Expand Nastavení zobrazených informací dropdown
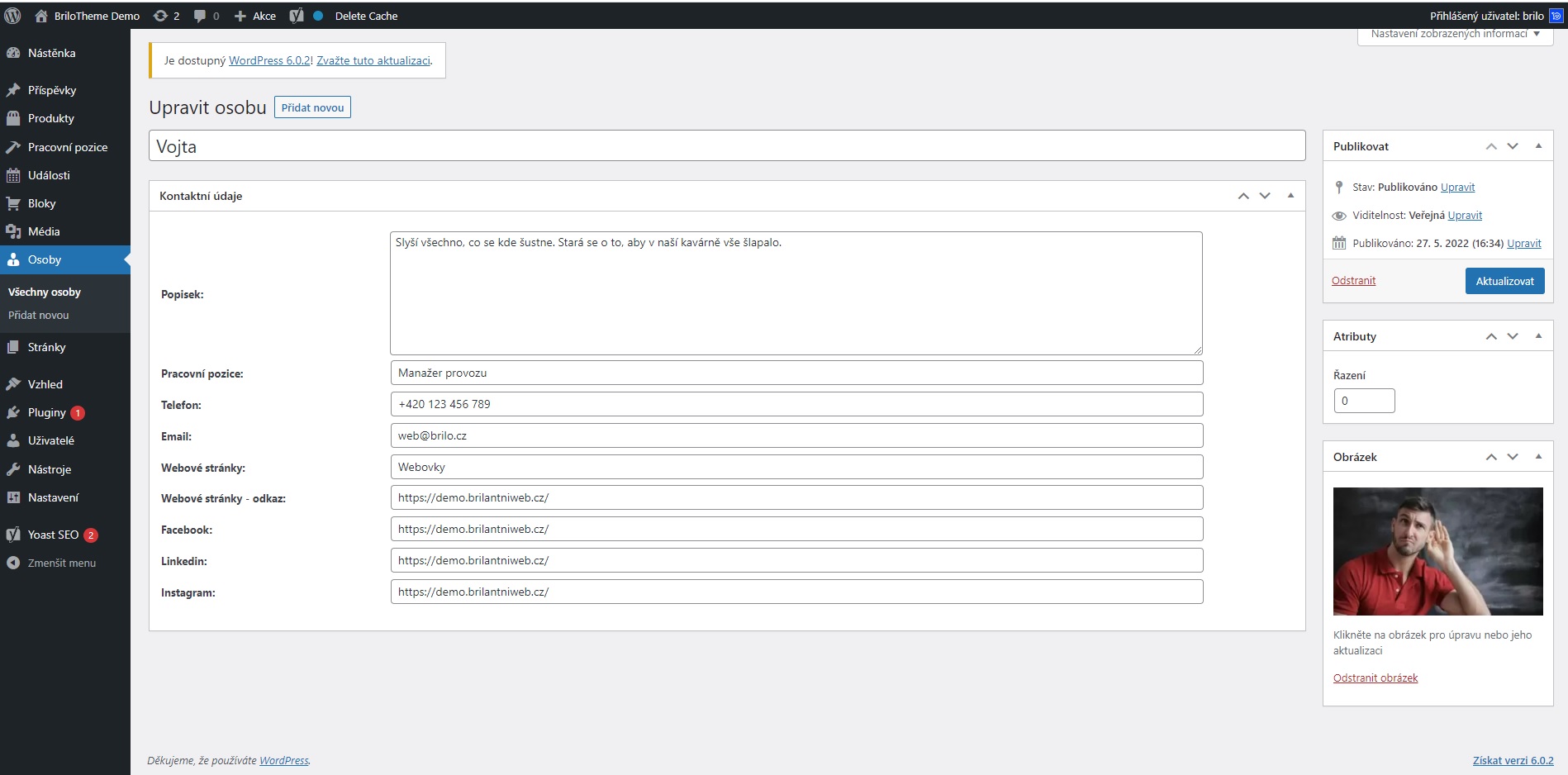1568x775 pixels. (1455, 35)
